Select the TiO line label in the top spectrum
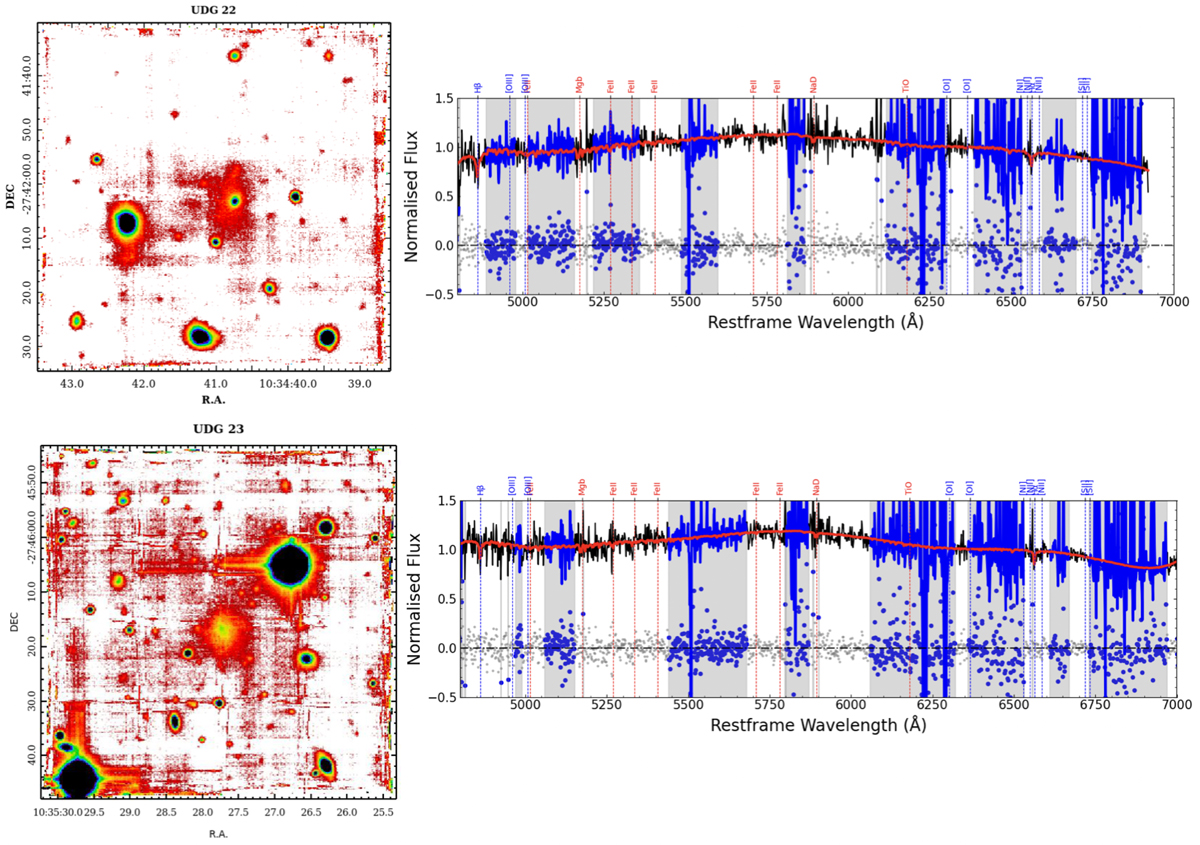This screenshot has width=1200, height=845. (907, 87)
